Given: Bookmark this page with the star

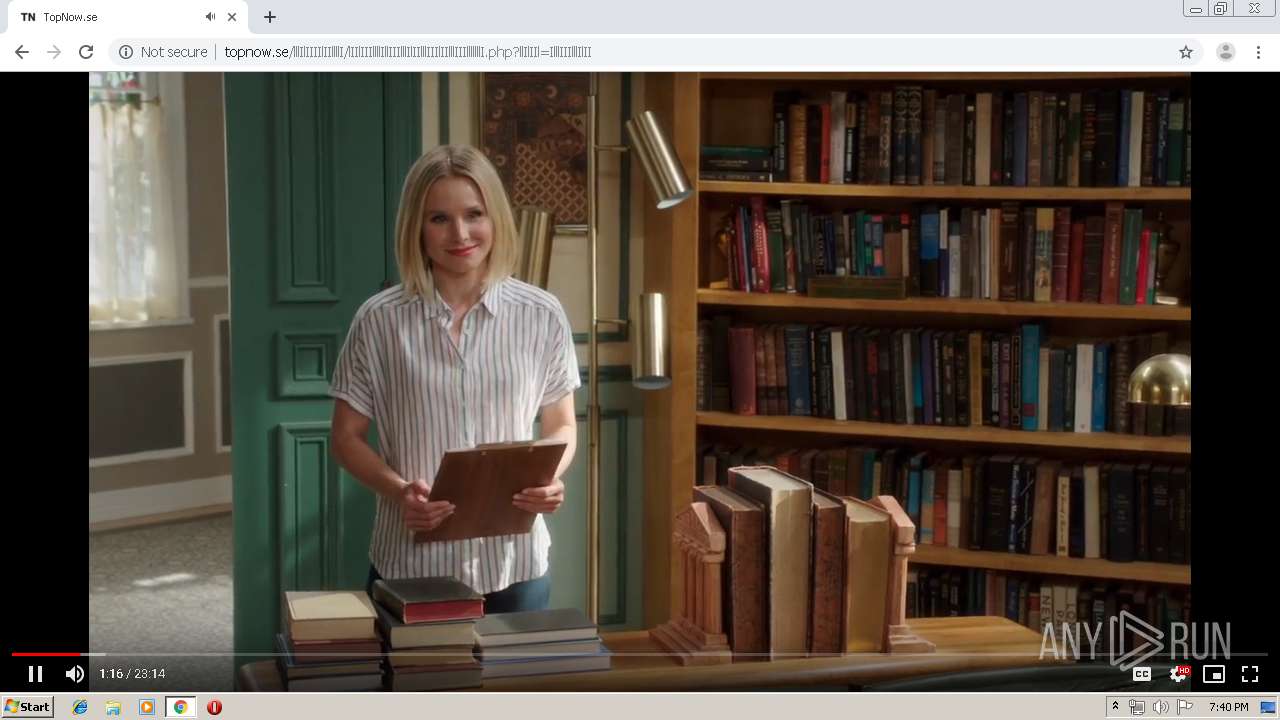Looking at the screenshot, I should [x=1186, y=52].
